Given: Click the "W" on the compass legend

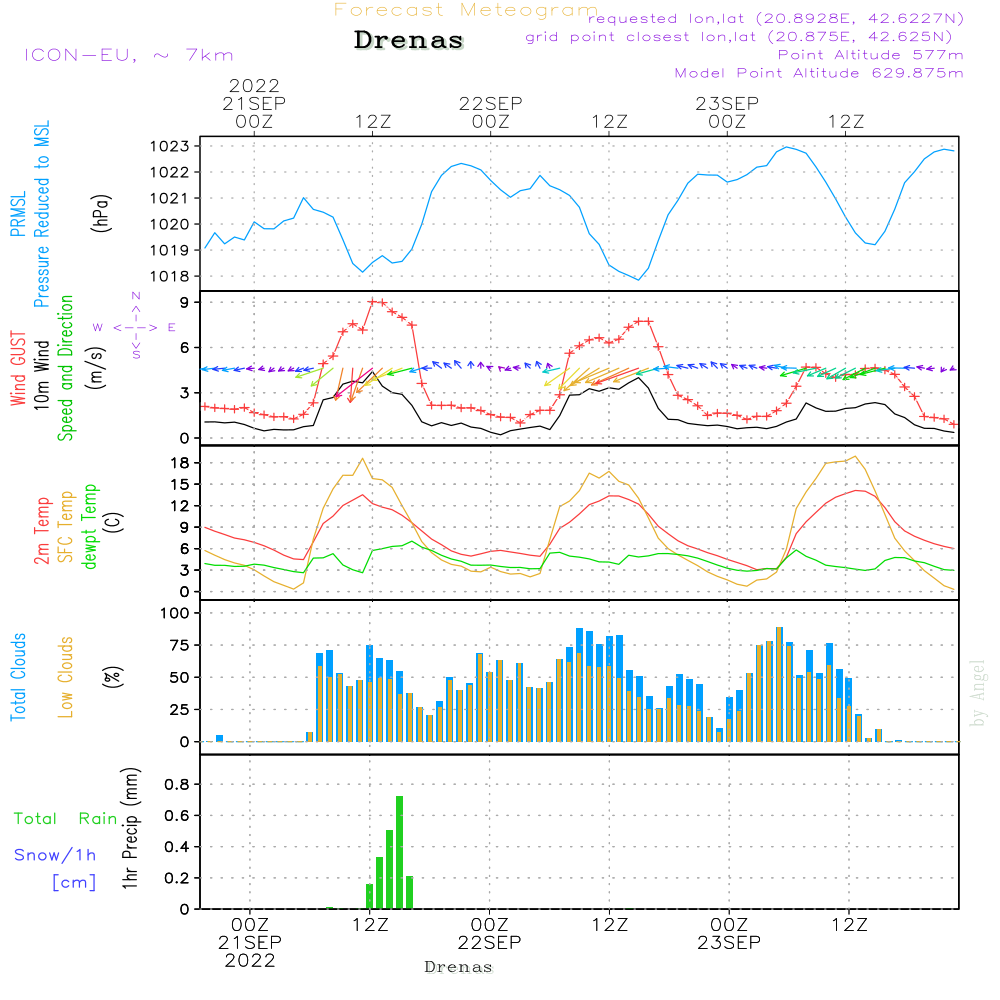Looking at the screenshot, I should [x=98, y=328].
